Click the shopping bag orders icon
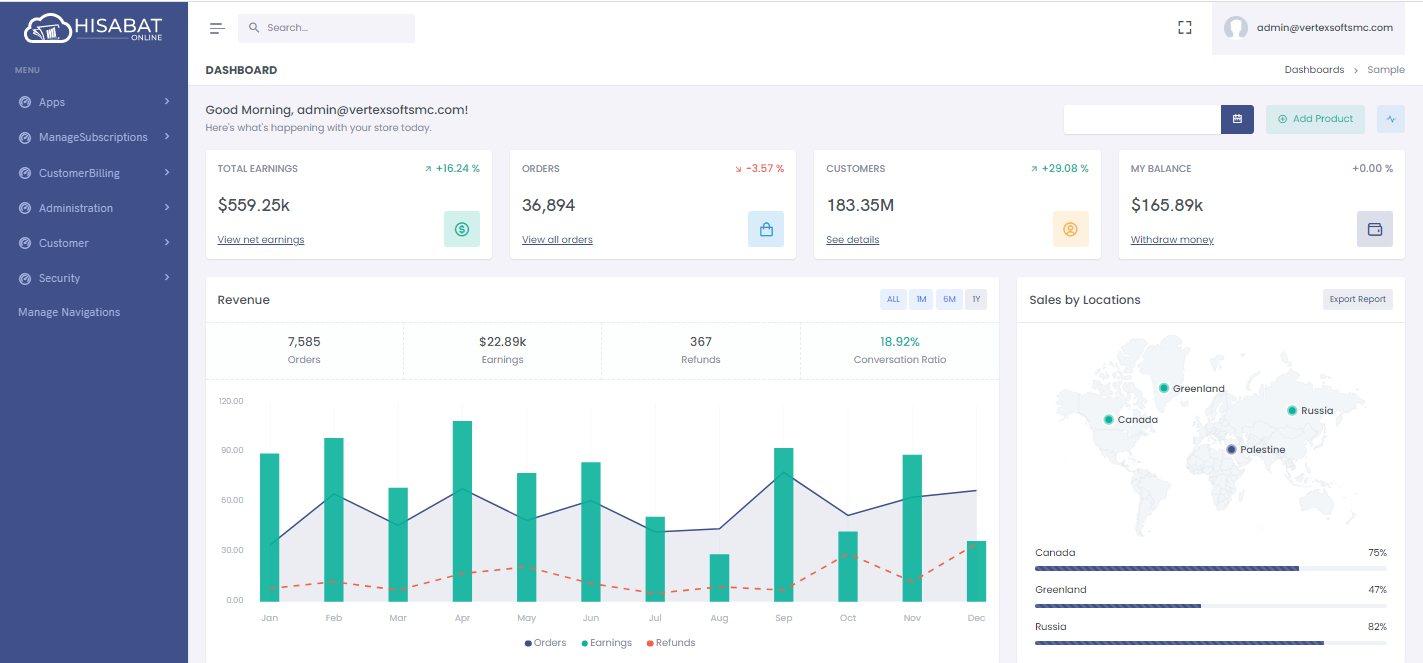Viewport: 1423px width, 663px height. (766, 229)
